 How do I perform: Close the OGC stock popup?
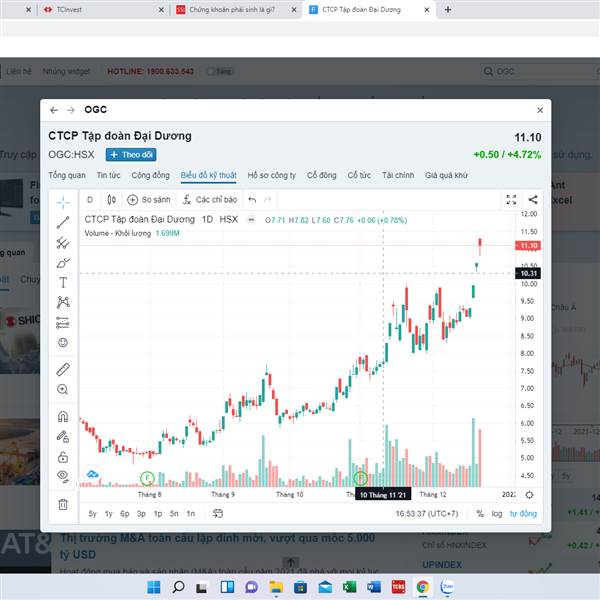pos(540,110)
